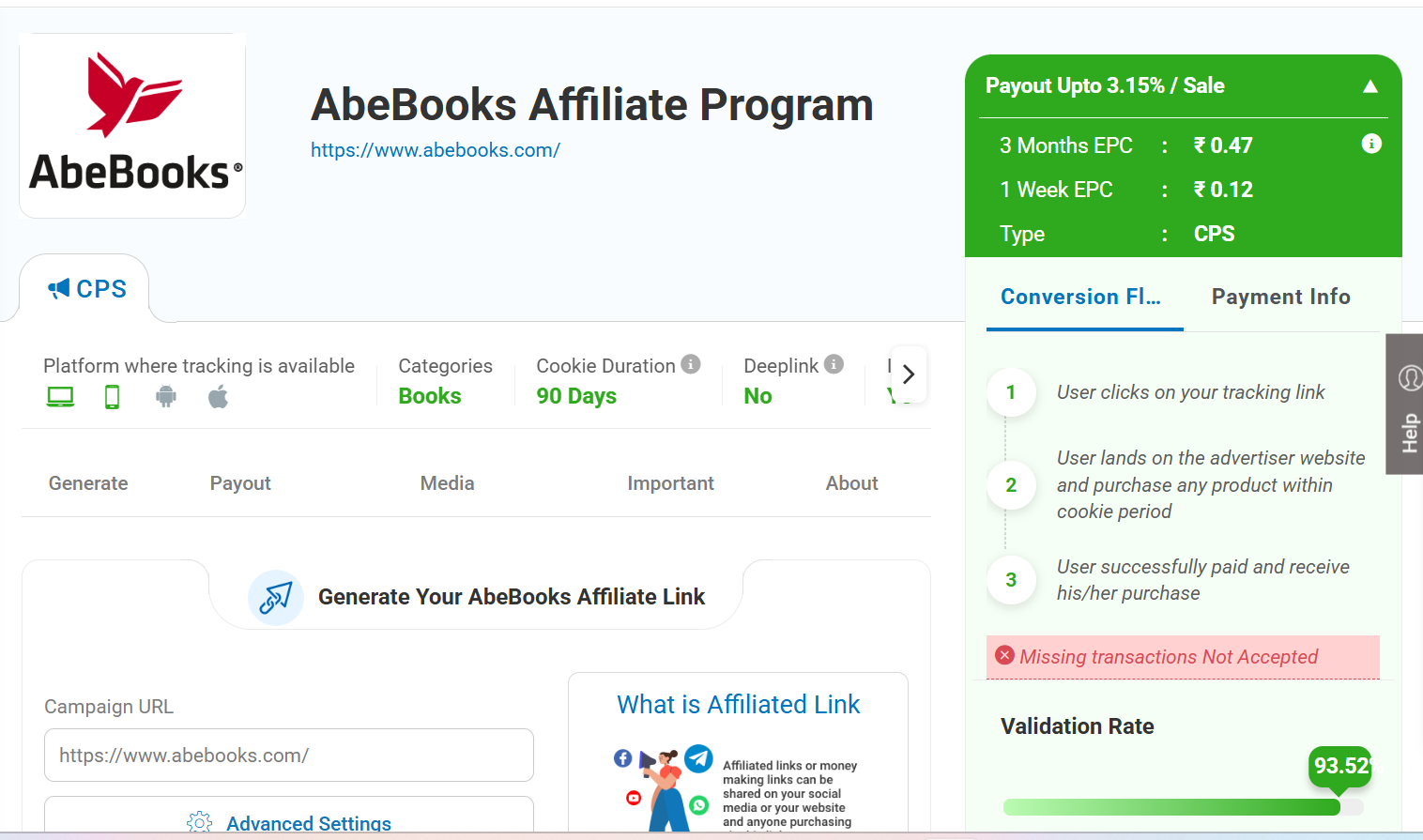Show more details with right chevron arrow
This screenshot has height=840, width=1423.
tap(909, 374)
